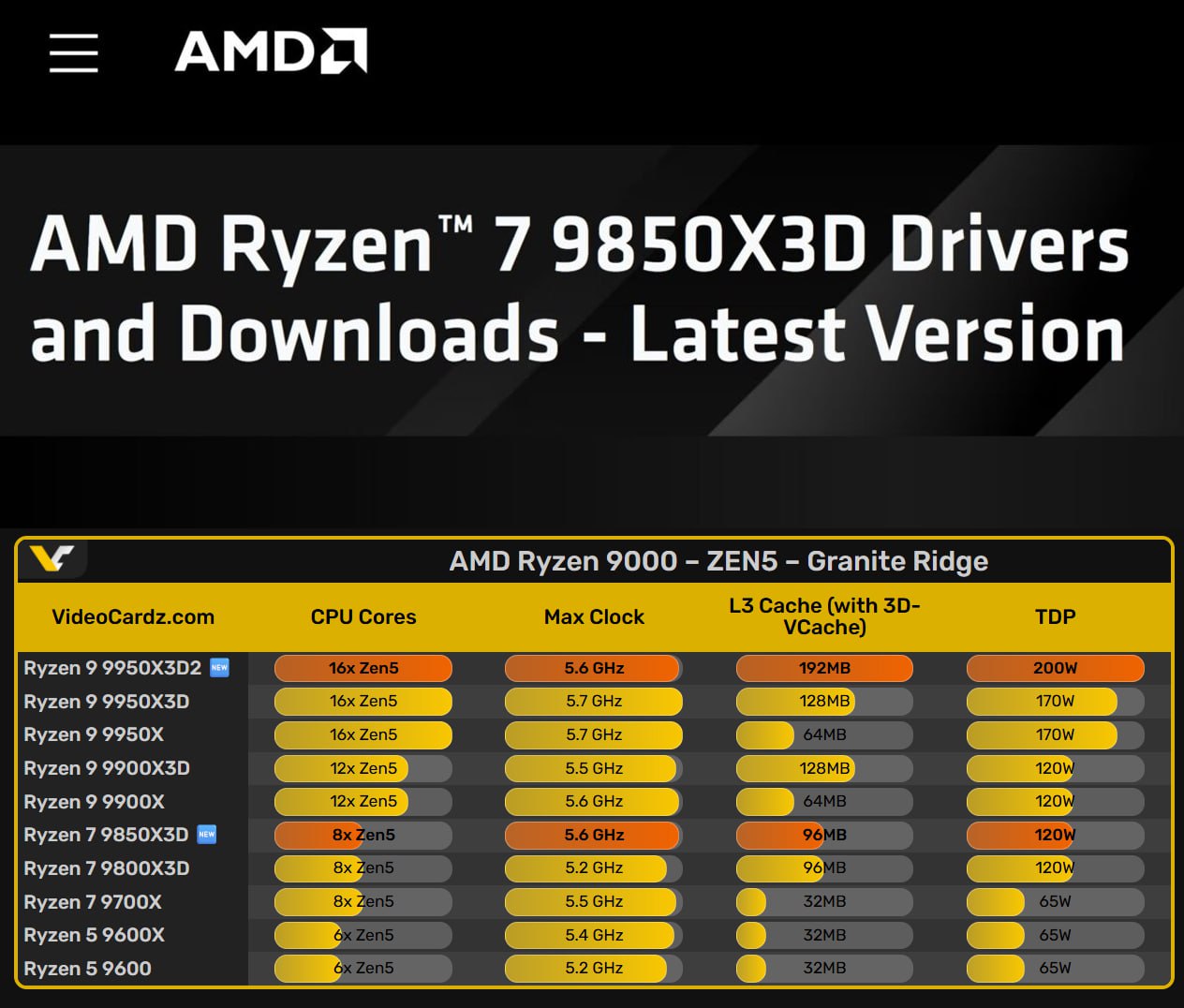
Task: Click the 96MB cache cell of Ryzen 7 9800X3D
Action: click(824, 868)
